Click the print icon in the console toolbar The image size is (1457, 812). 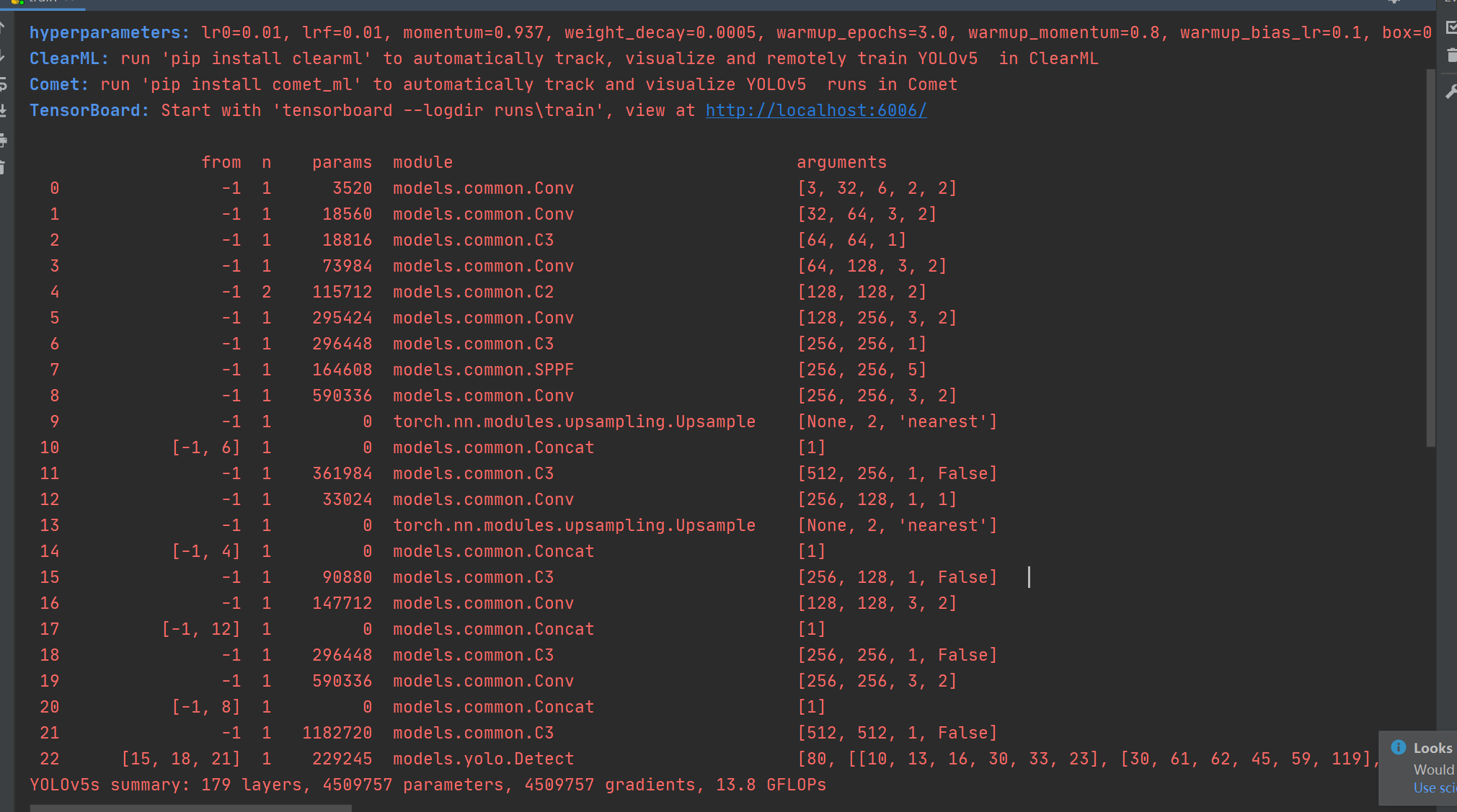[x=2, y=140]
